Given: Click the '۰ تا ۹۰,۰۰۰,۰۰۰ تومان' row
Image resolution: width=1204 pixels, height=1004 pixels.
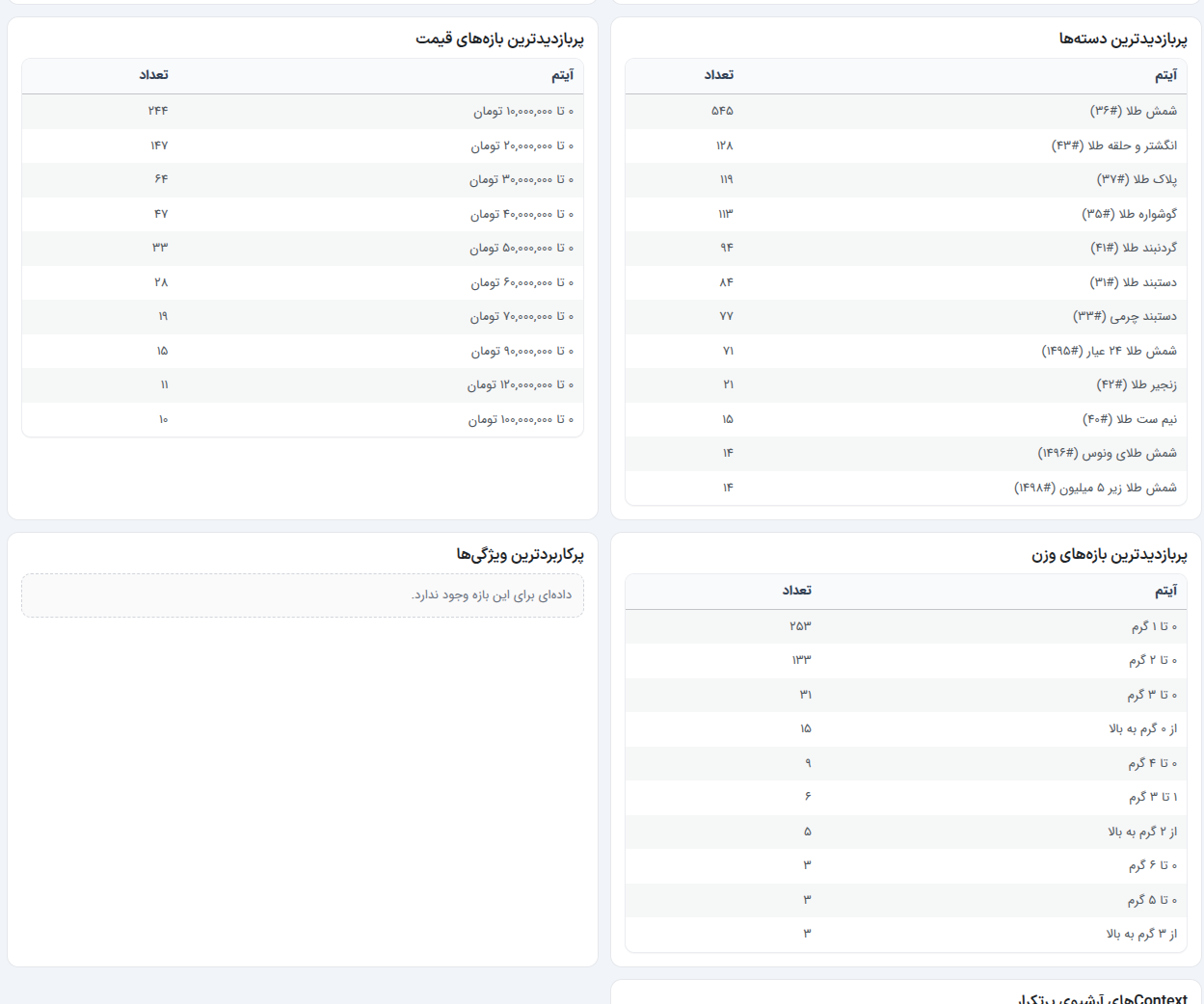Looking at the screenshot, I should coord(303,351).
